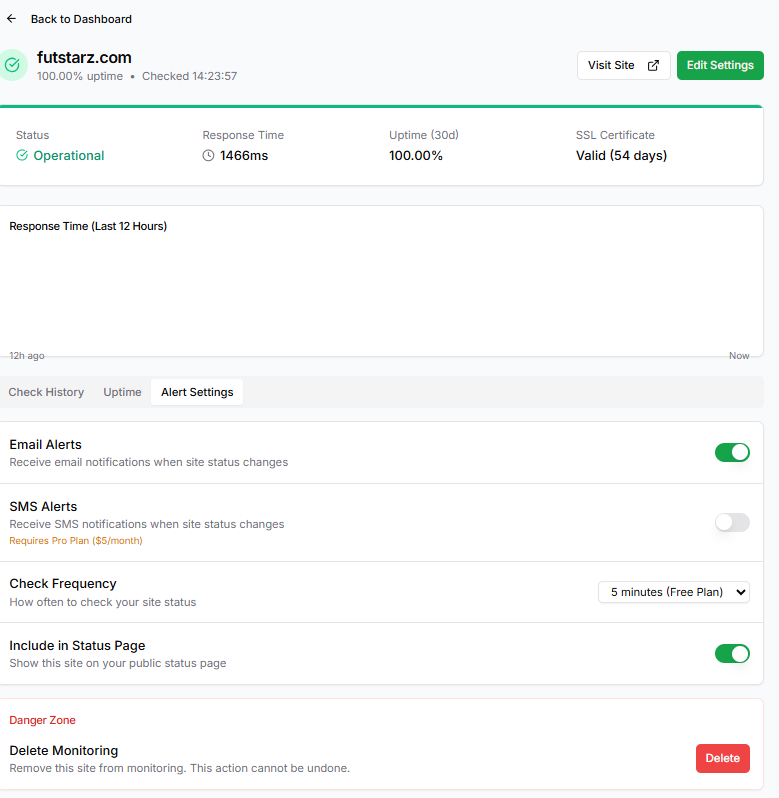Click the "12h ago" chart label
Image resolution: width=779 pixels, height=798 pixels.
27,355
